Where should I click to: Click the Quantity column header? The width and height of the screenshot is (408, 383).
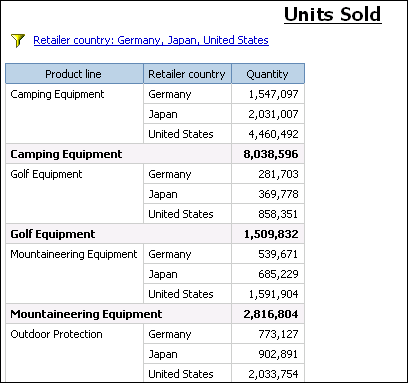pos(268,74)
